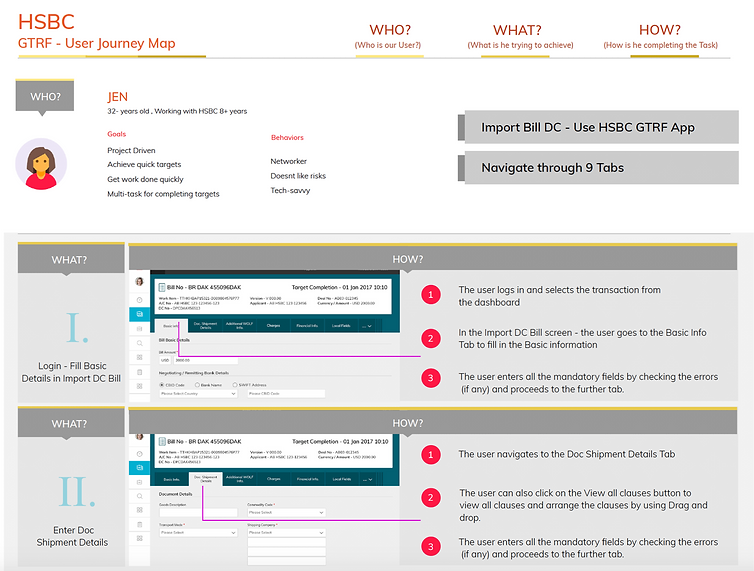Click the grey WHO? speech badge

coord(45,97)
